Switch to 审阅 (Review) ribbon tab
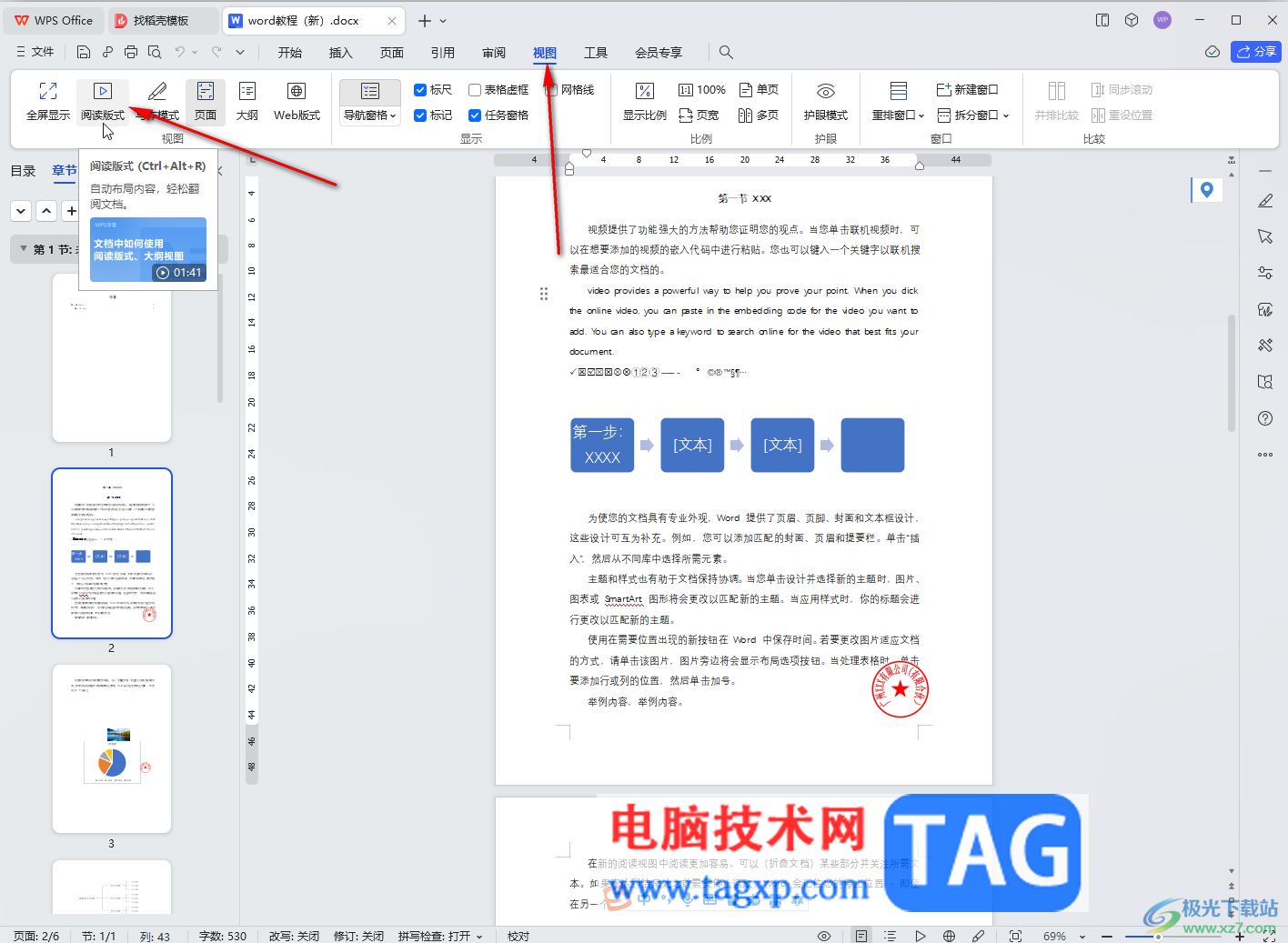Image resolution: width=1288 pixels, height=943 pixels. 494,53
